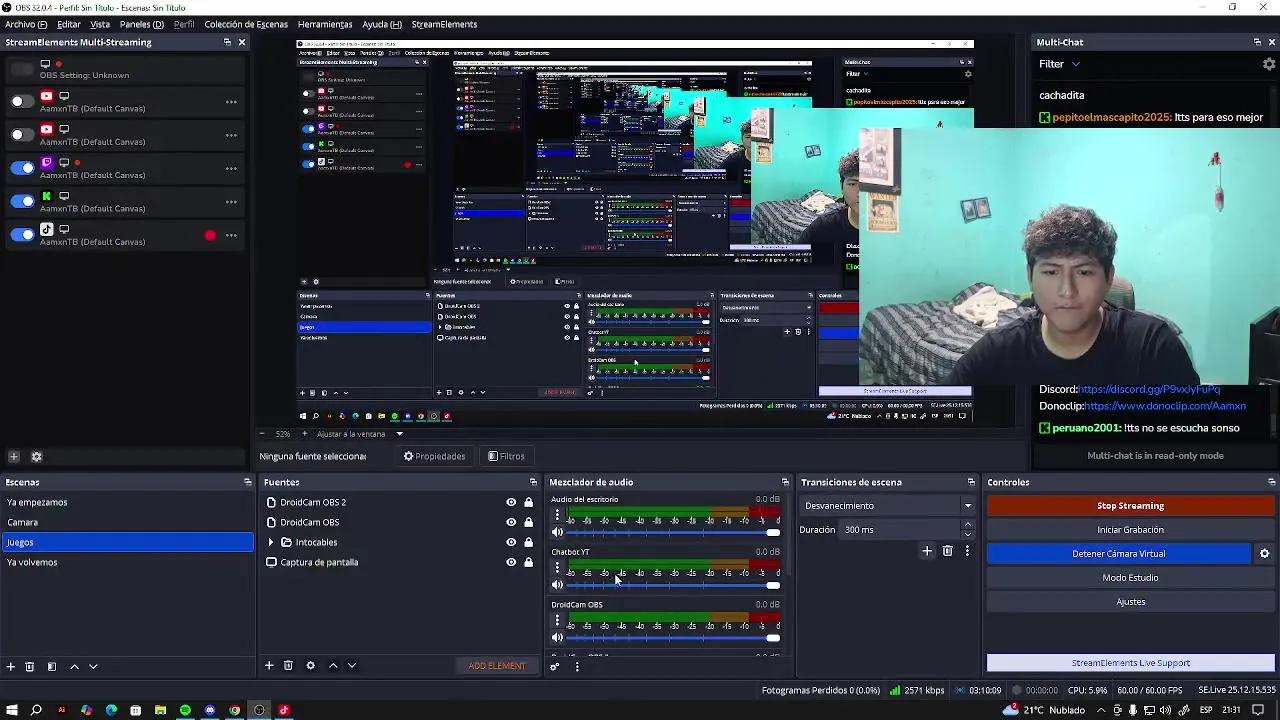Open the transition properties kebab menu

pos(966,551)
